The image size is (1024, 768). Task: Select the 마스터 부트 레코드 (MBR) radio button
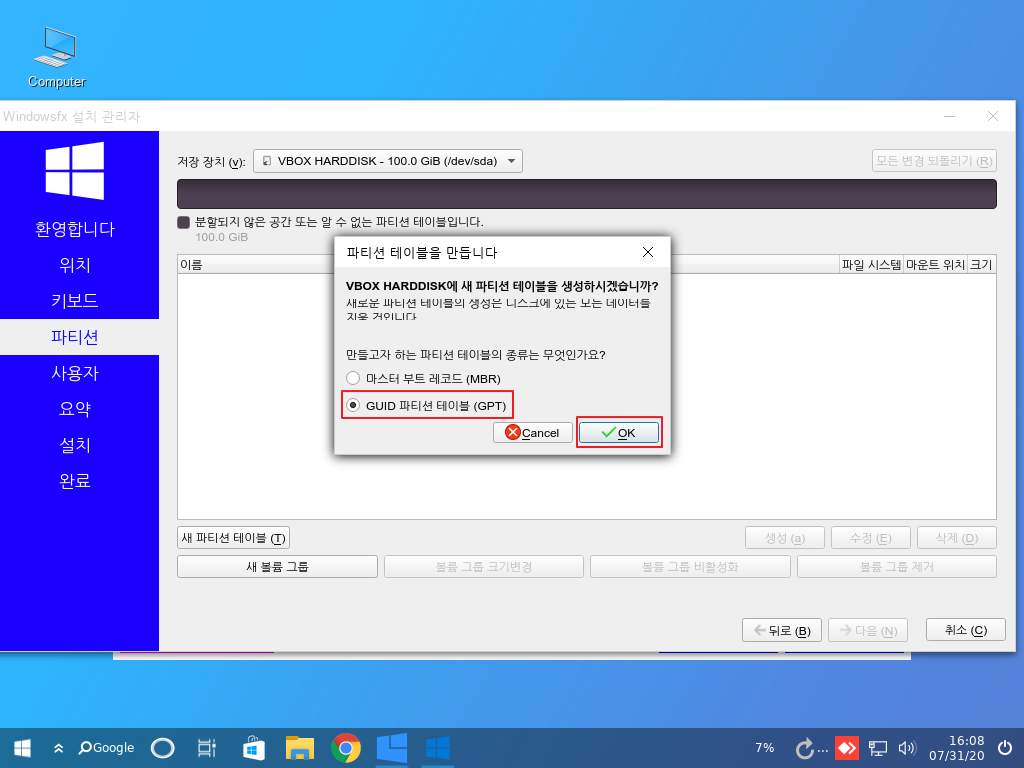353,378
